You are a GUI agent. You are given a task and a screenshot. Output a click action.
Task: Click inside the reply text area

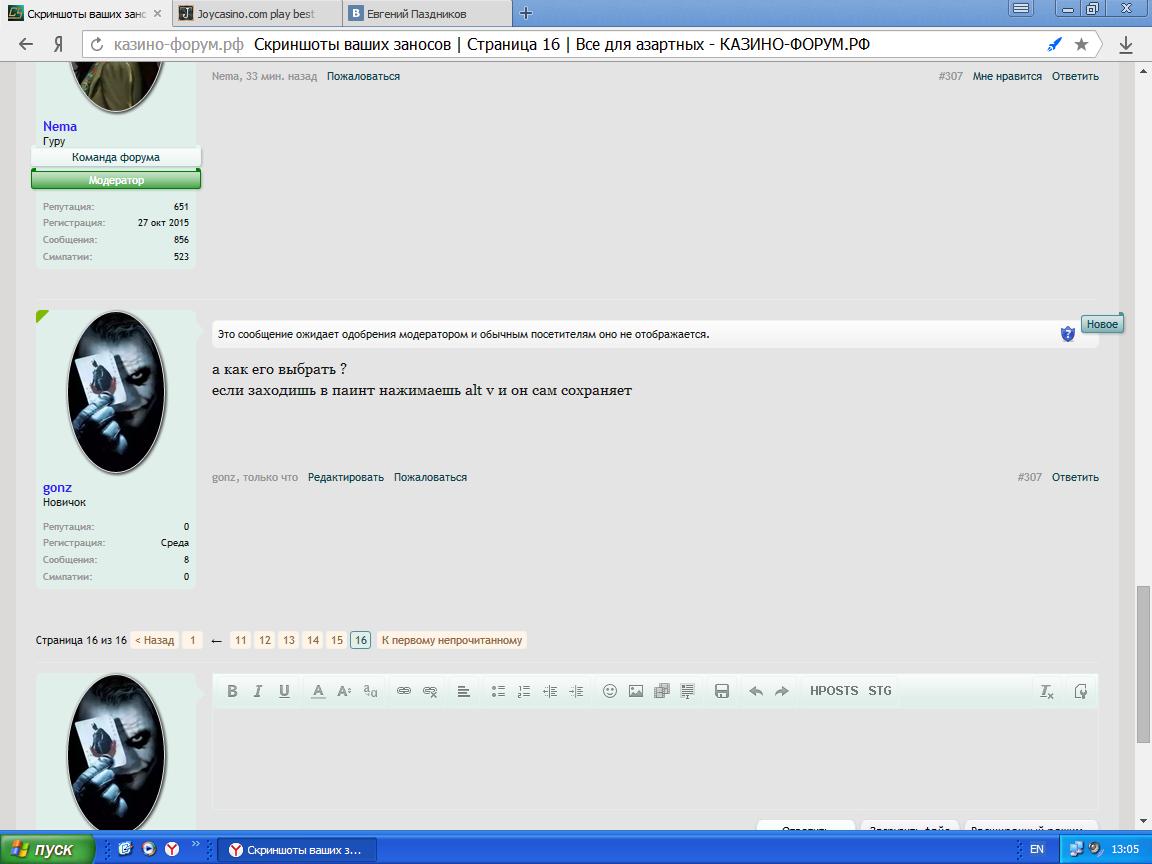point(655,759)
